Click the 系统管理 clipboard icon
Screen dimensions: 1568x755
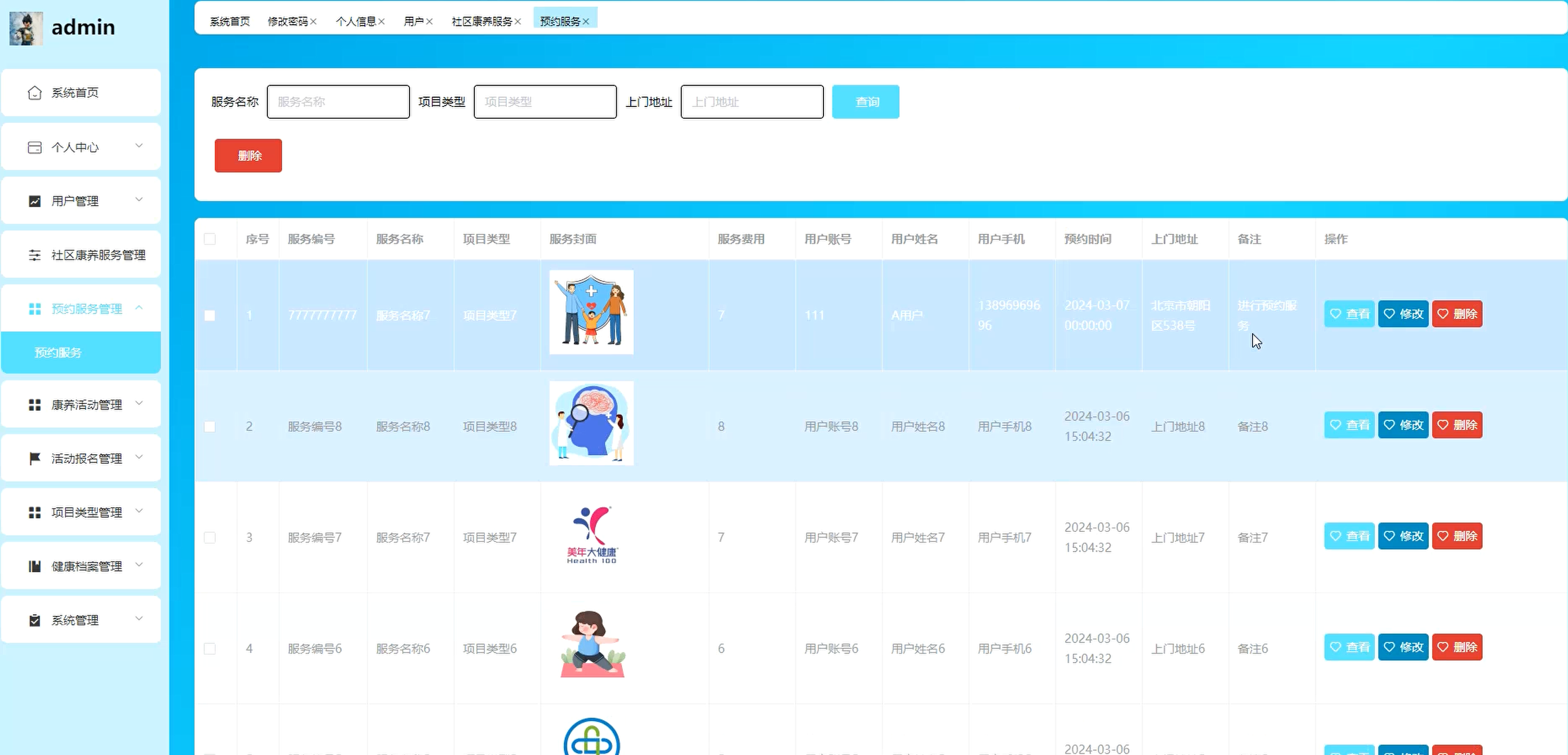[35, 620]
